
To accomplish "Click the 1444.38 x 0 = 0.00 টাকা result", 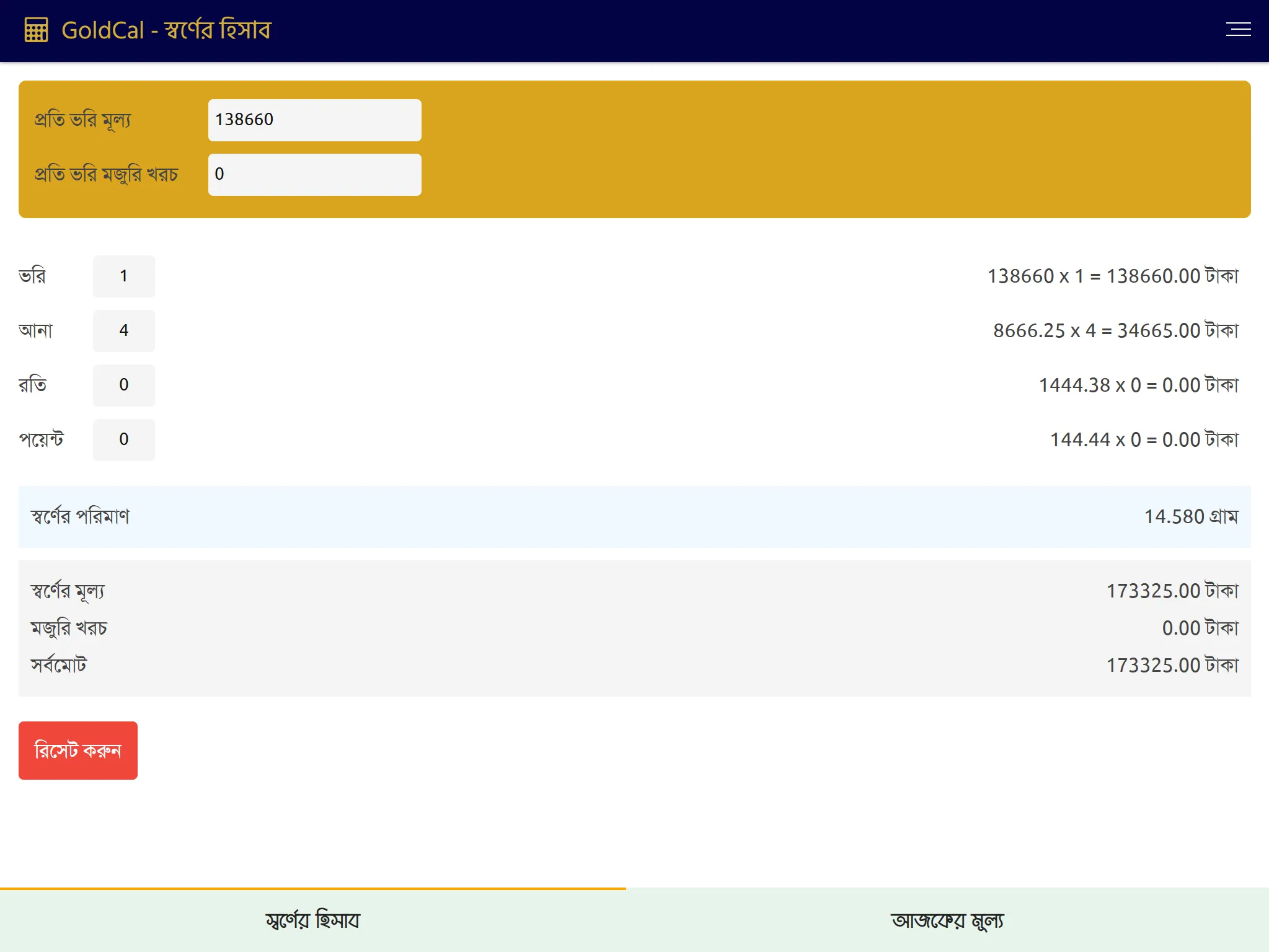I will pyautogui.click(x=1139, y=385).
